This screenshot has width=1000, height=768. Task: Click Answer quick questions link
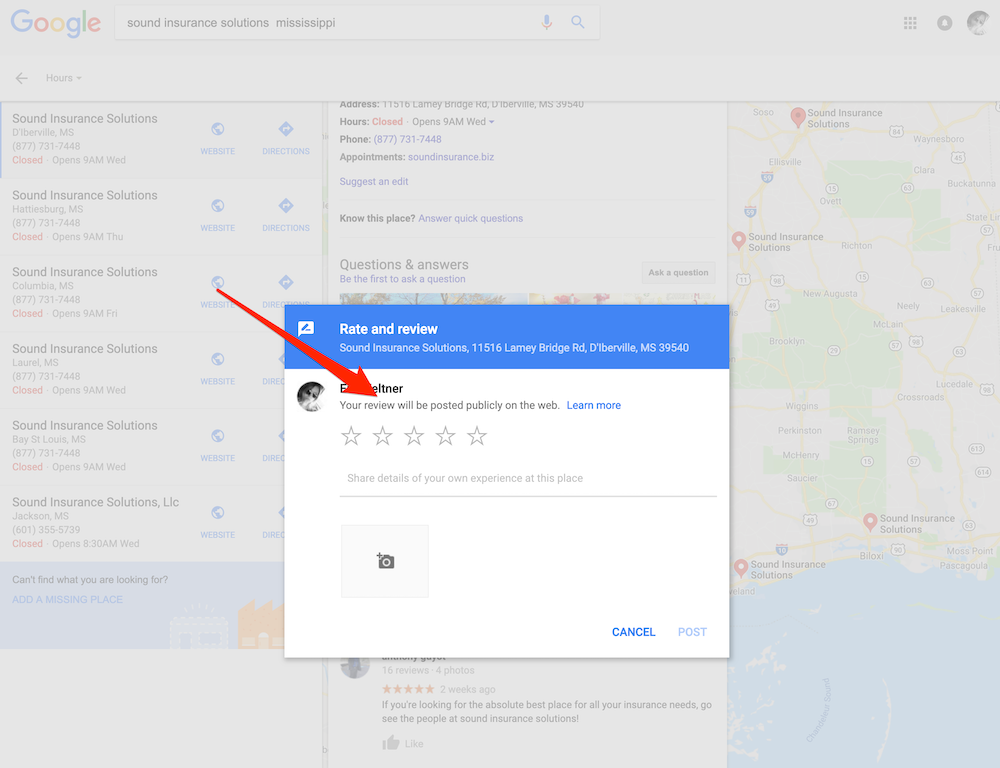471,218
